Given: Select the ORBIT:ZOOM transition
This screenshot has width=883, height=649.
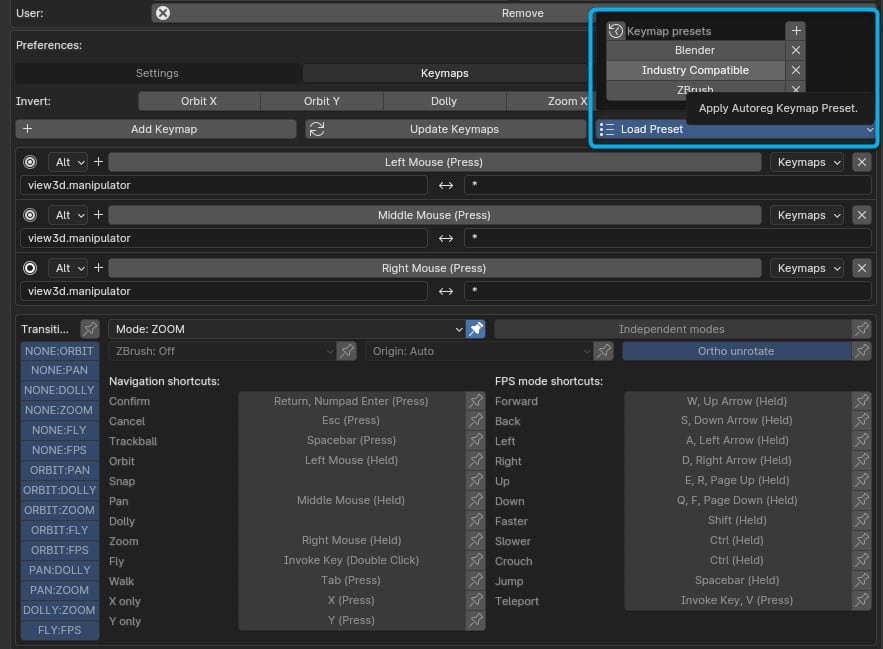Looking at the screenshot, I should [59, 510].
